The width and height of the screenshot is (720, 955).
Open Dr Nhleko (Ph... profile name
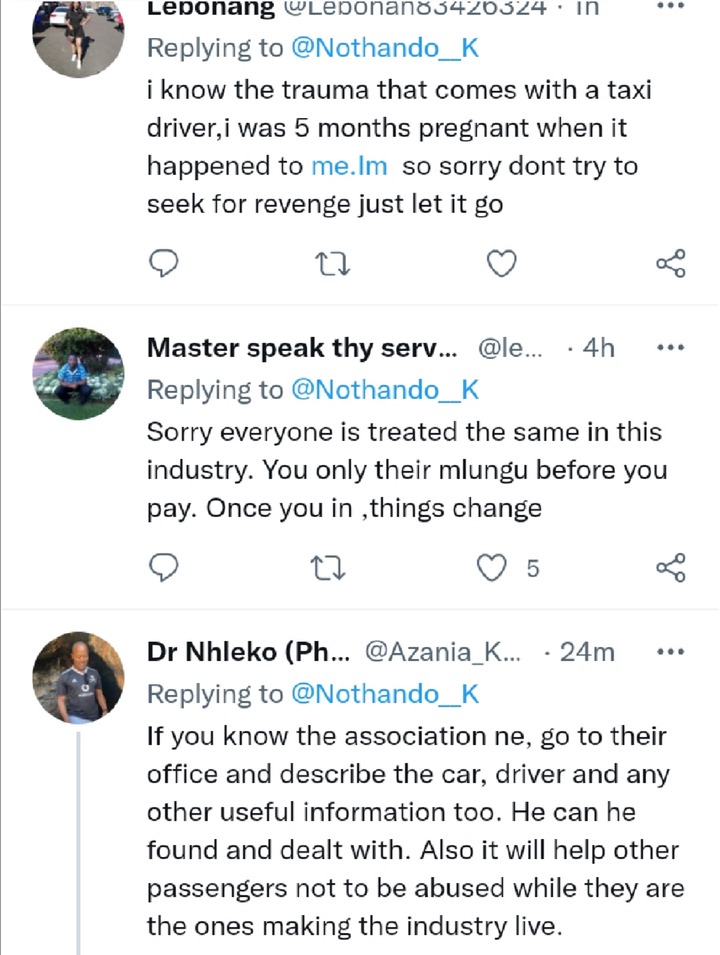(x=249, y=652)
